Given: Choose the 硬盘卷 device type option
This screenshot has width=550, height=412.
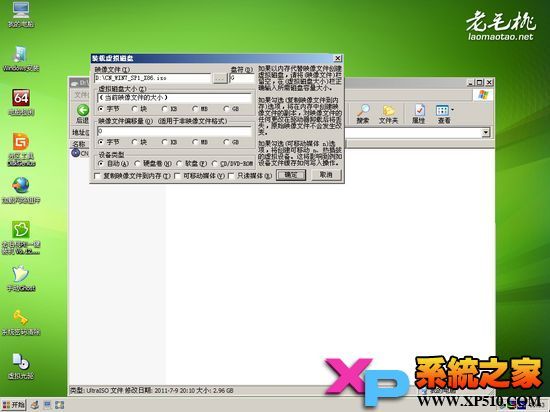Looking at the screenshot, I should 138,164.
